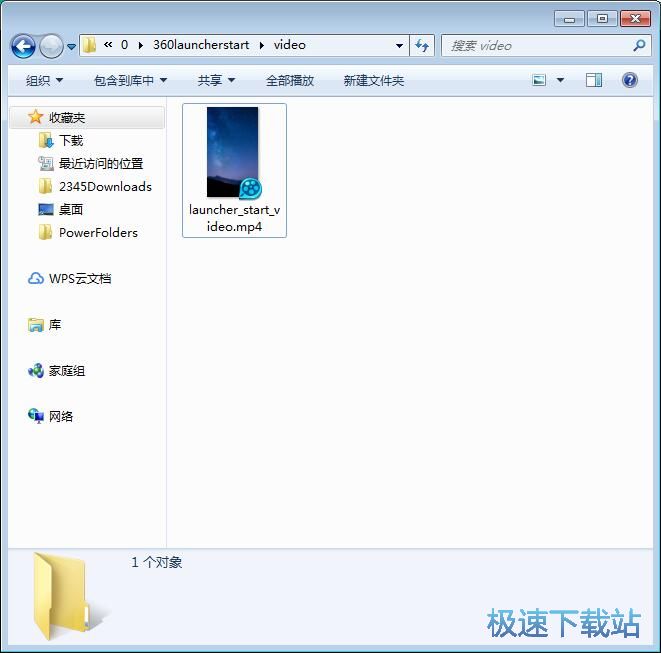This screenshot has height=653, width=661.
Task: Select WPS云文档 in navigation pane
Action: (80, 278)
